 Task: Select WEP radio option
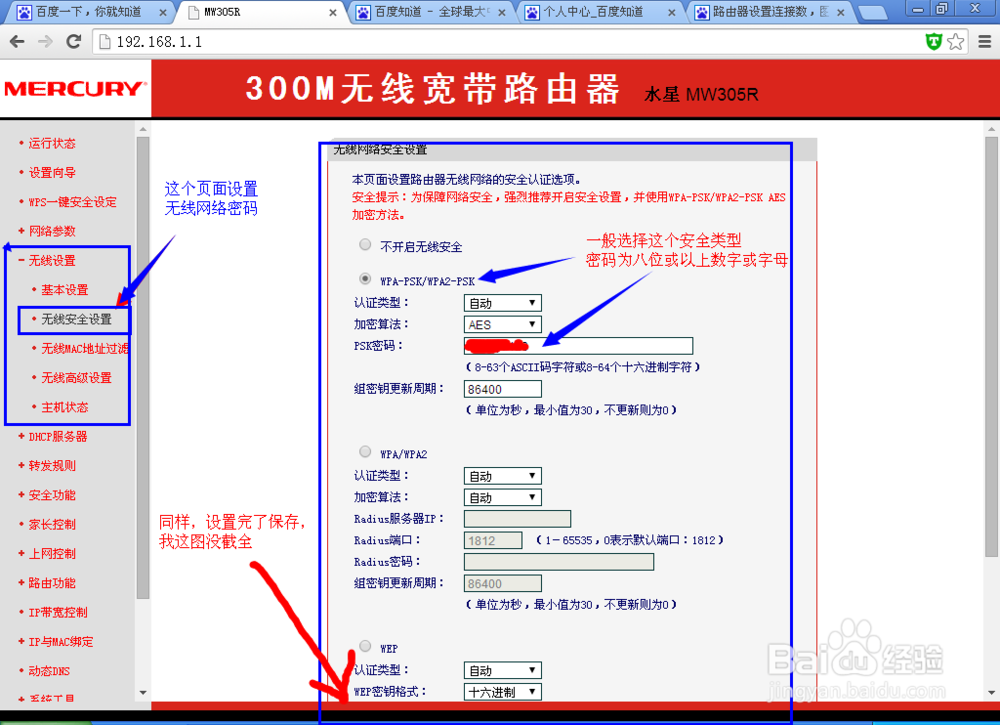pyautogui.click(x=365, y=646)
